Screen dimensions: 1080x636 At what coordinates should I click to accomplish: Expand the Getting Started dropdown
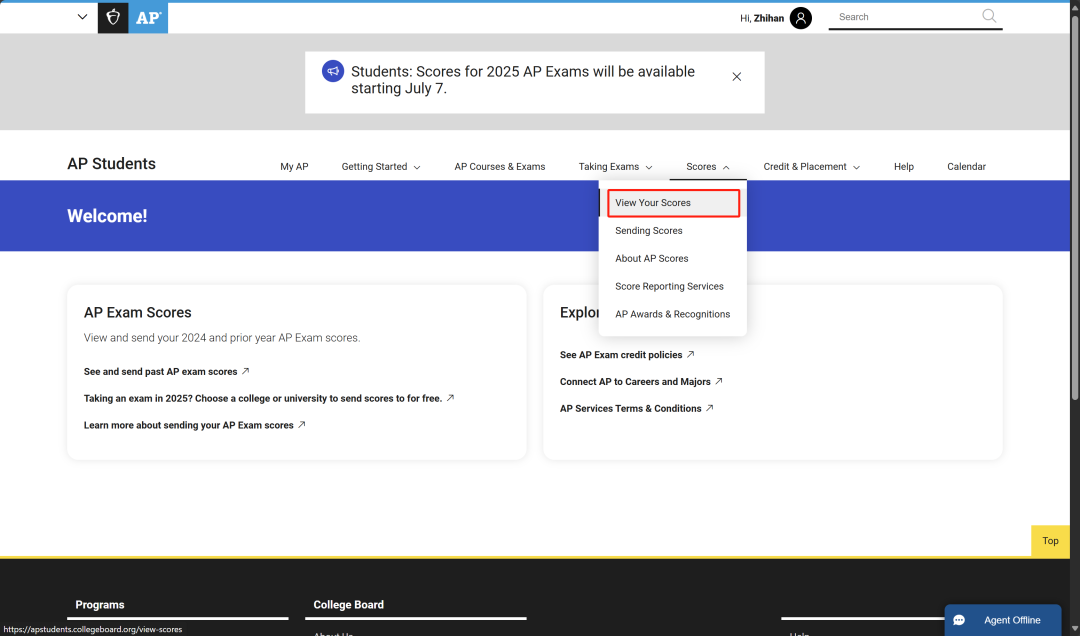[381, 167]
